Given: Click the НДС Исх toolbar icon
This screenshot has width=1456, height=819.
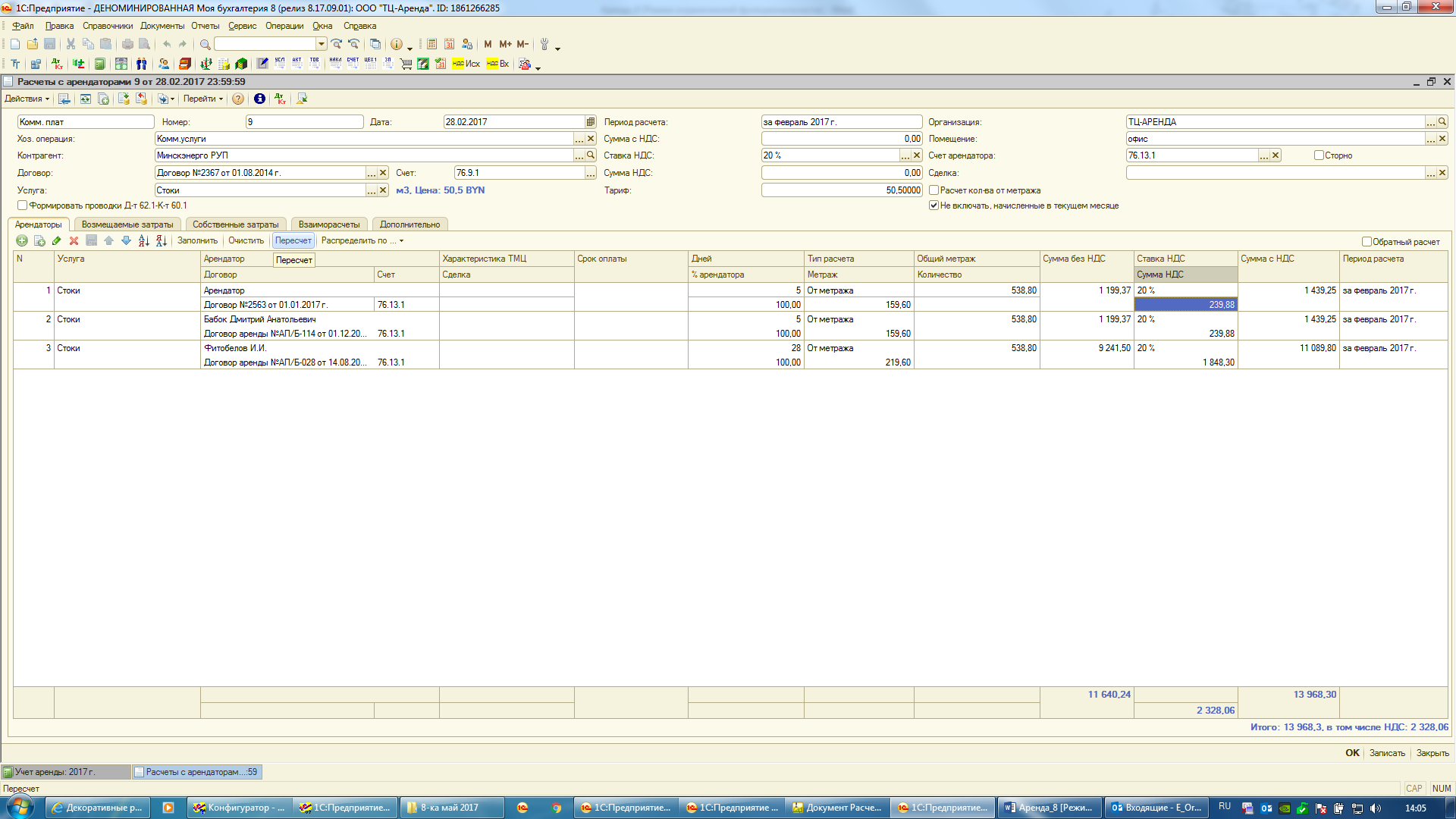Looking at the screenshot, I should [466, 64].
